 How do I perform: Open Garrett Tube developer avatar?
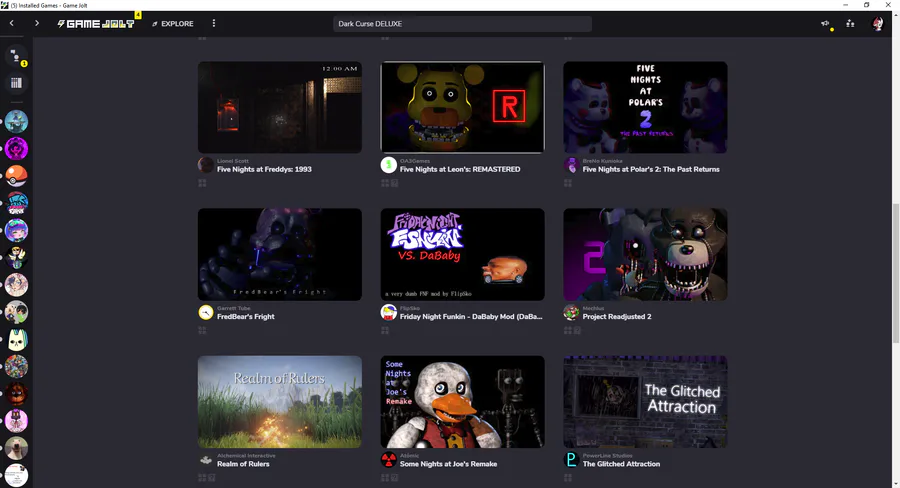pos(205,312)
